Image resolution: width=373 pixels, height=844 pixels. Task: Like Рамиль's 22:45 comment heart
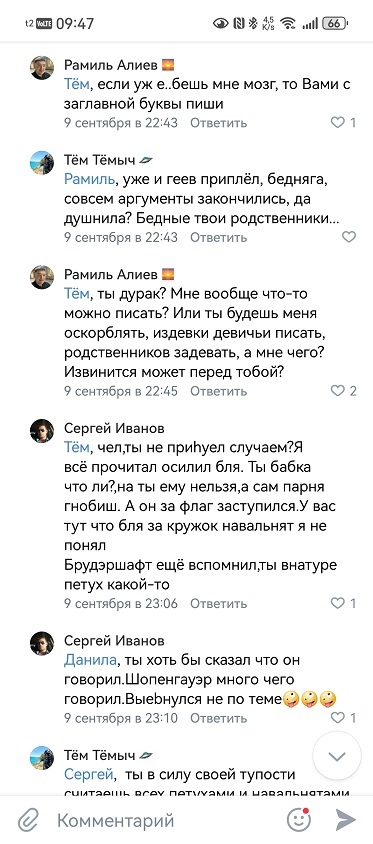[337, 391]
